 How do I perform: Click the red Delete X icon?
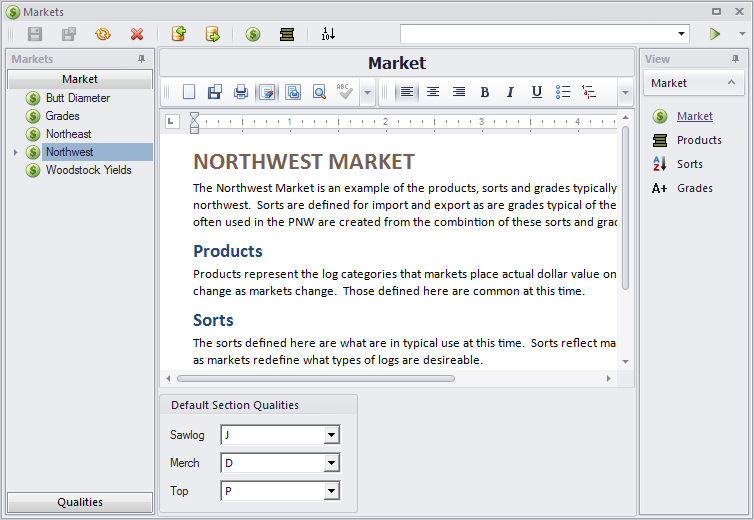pos(137,34)
